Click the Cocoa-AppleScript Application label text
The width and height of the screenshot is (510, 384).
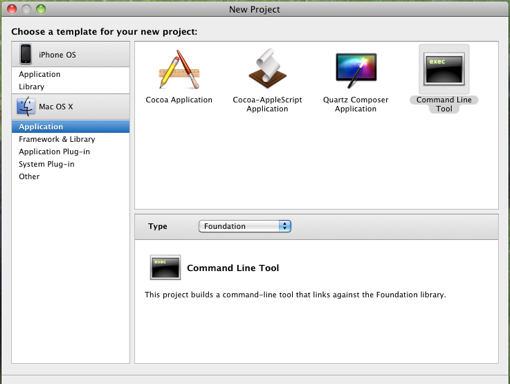[267, 104]
